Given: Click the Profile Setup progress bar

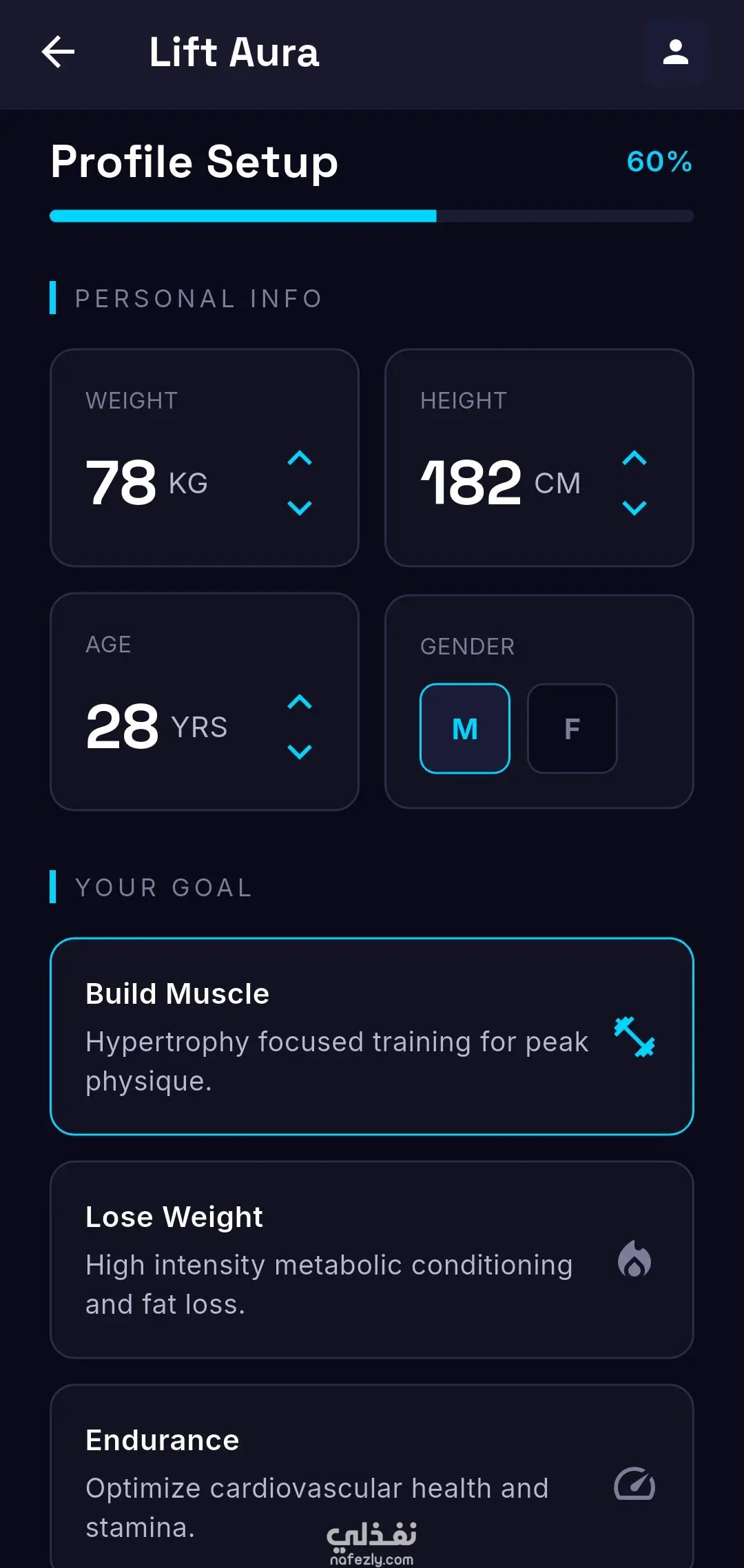Looking at the screenshot, I should (x=372, y=216).
